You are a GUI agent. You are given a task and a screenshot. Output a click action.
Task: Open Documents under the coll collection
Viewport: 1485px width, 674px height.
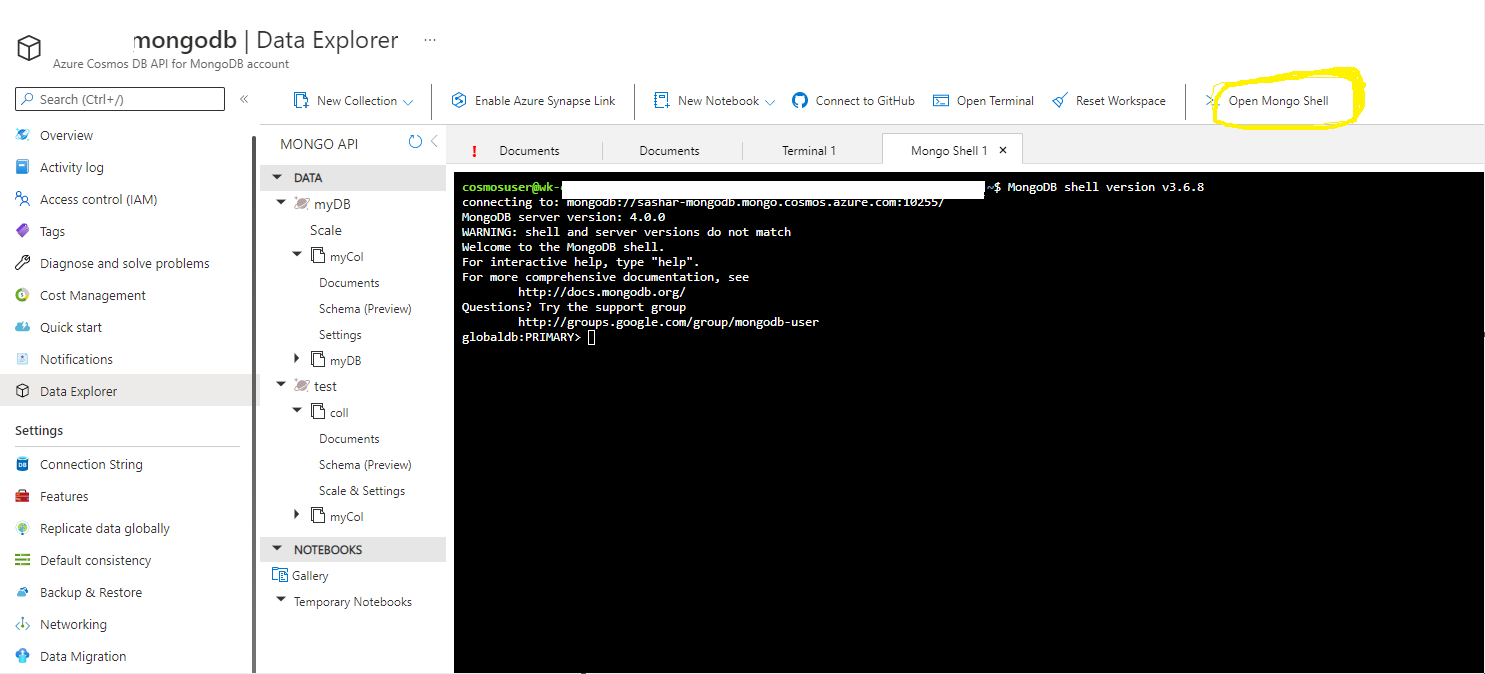[x=349, y=439]
